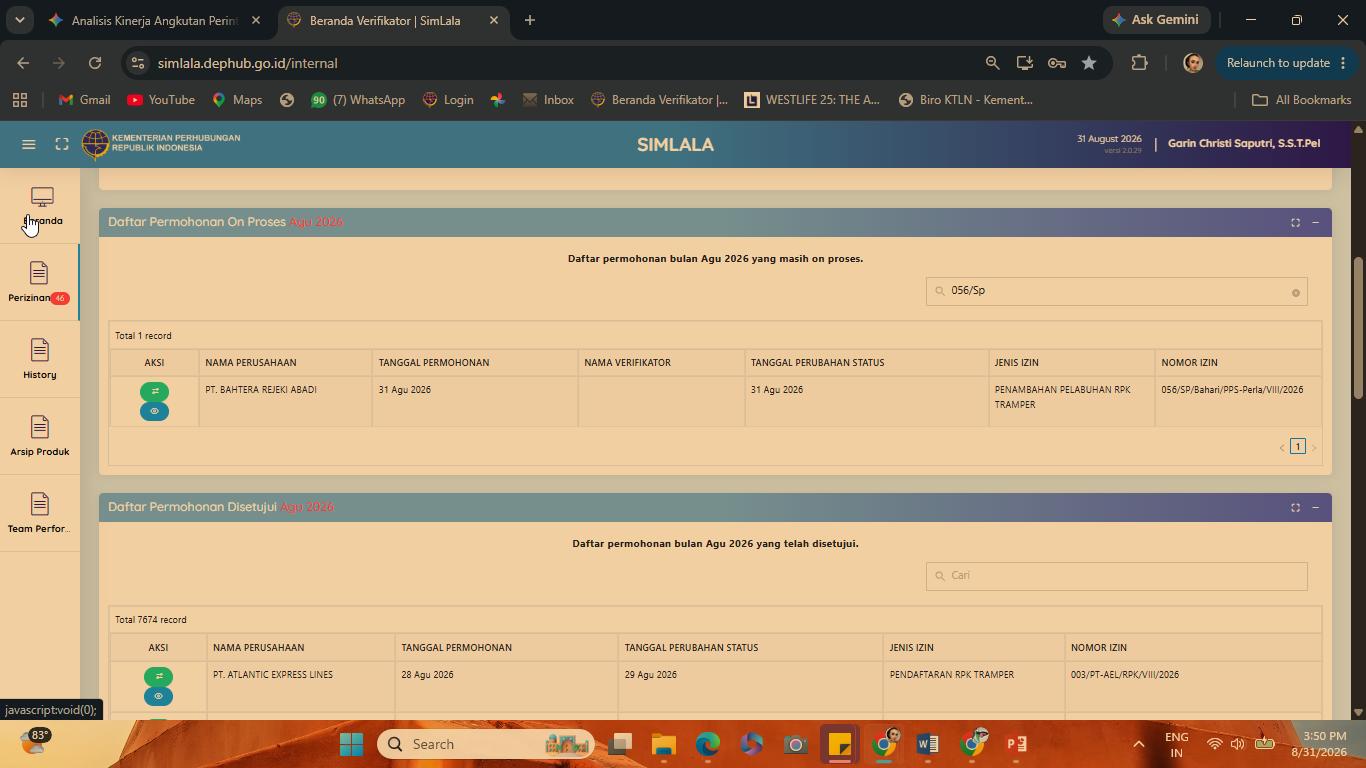This screenshot has height=768, width=1366.
Task: Open Beranda Verifikator bookmark
Action: point(660,100)
